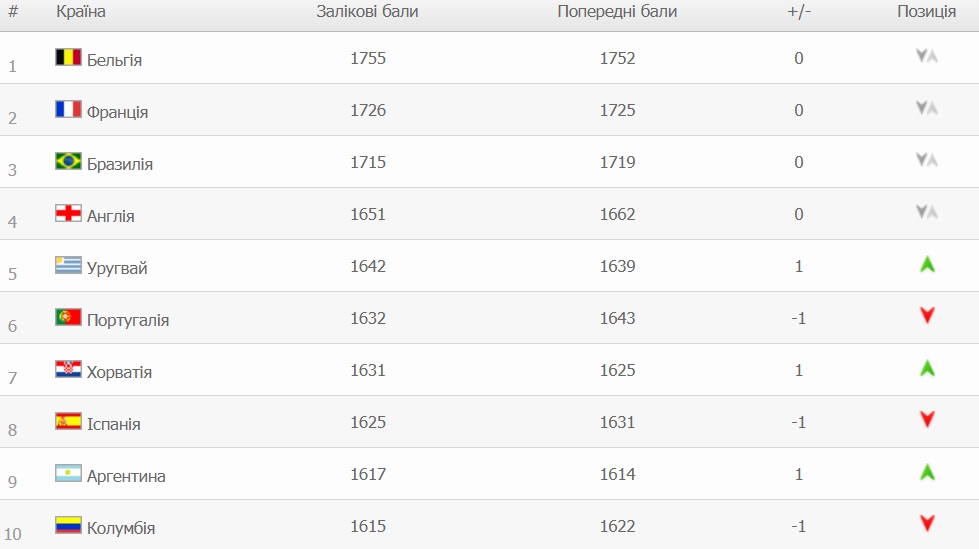Click the Позиція column header
The height and width of the screenshot is (549, 979).
point(926,12)
